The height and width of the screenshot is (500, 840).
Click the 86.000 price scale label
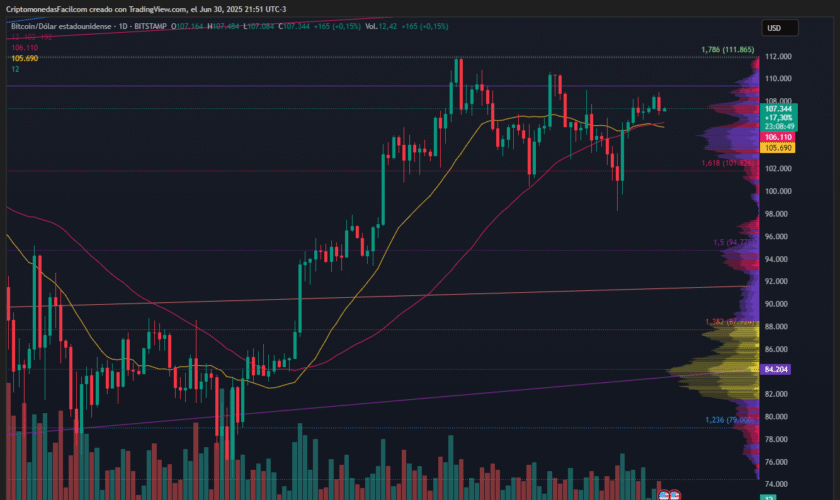[778, 349]
